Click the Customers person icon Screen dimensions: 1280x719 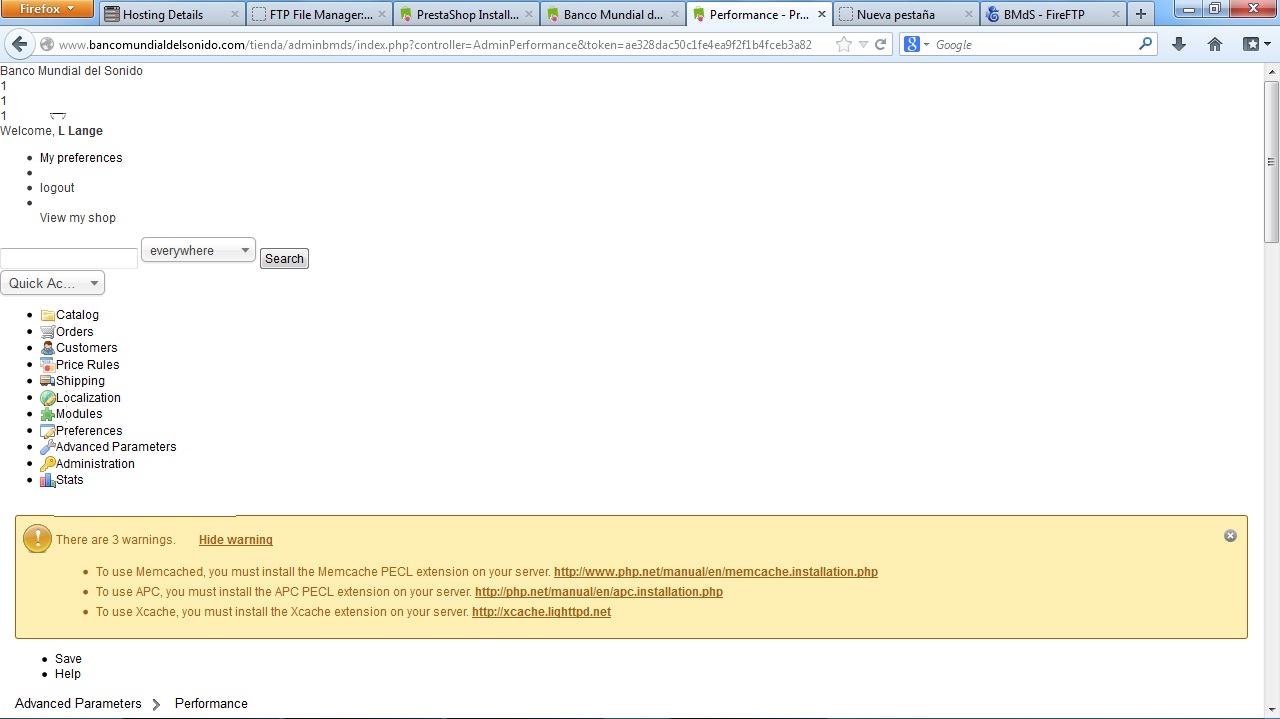48,348
